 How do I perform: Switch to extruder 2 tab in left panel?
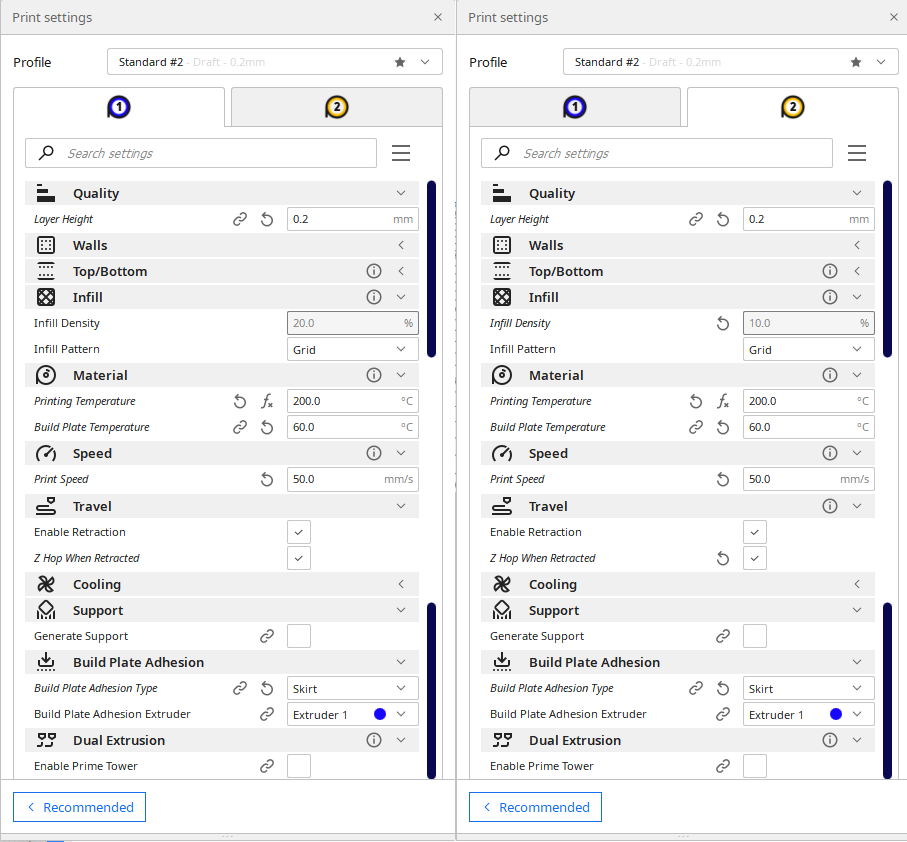click(337, 107)
